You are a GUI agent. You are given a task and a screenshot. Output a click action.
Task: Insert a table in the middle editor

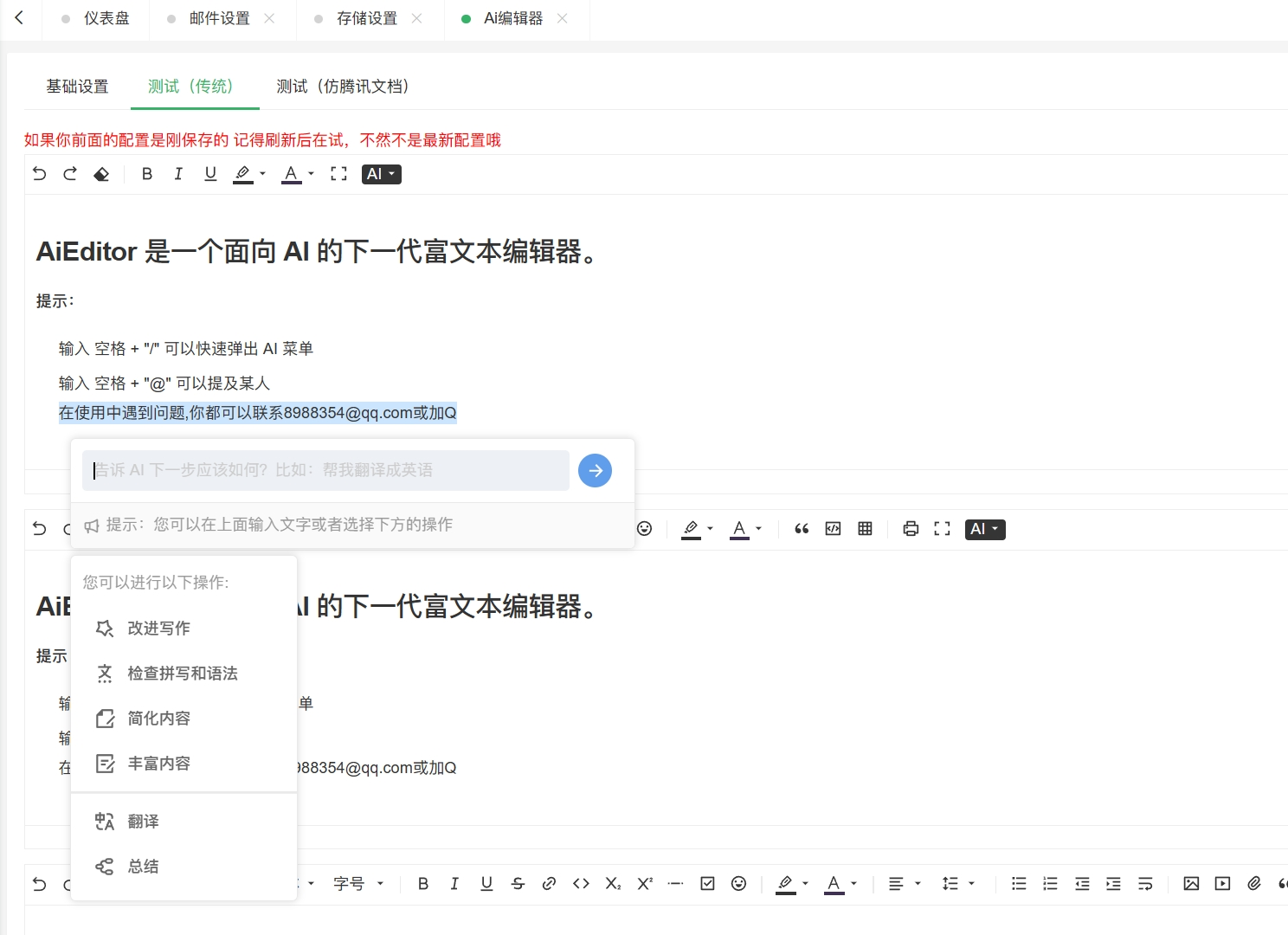point(865,529)
